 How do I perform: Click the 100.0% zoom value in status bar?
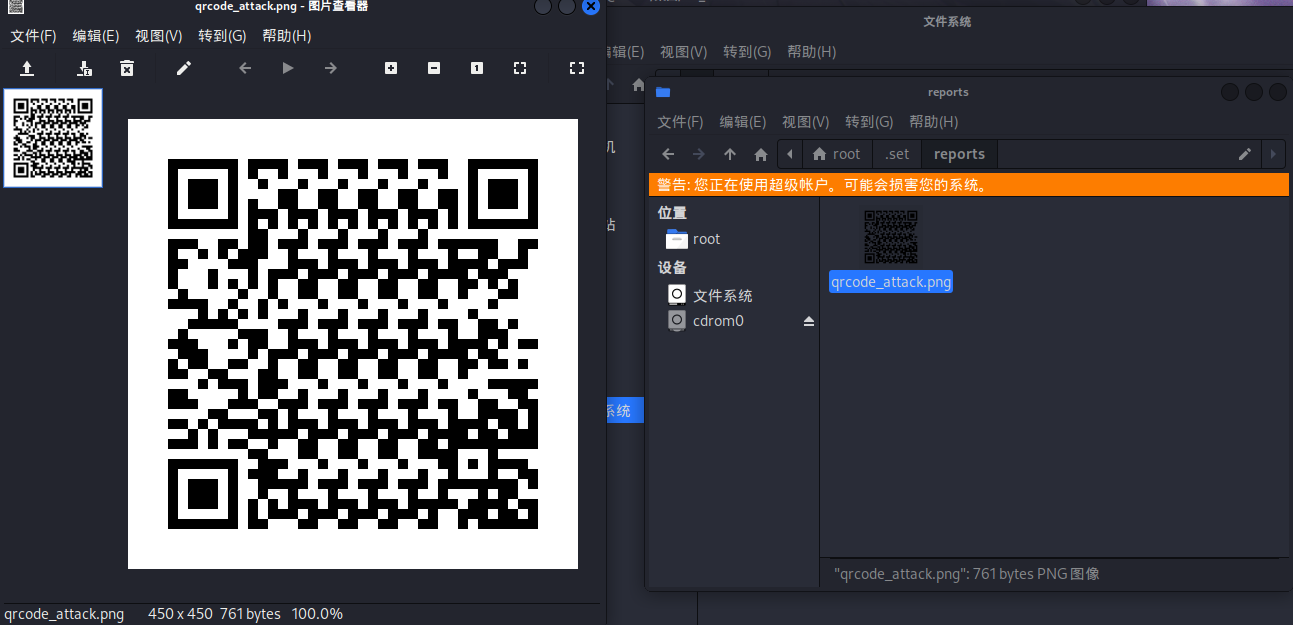[317, 614]
